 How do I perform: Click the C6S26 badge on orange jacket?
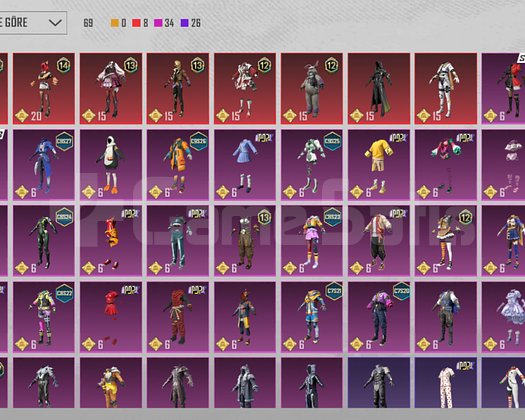tap(199, 141)
